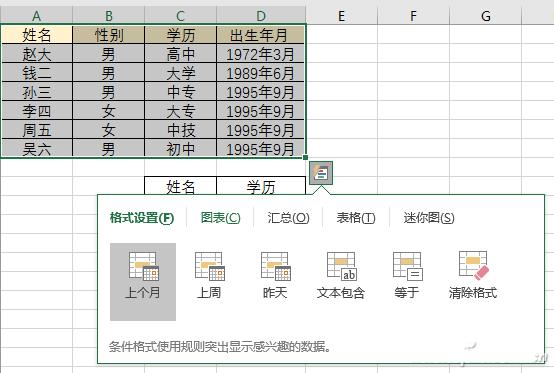Image resolution: width=554 pixels, height=373 pixels.
Task: Switch to the 格式设置(F) tab
Action: click(x=142, y=218)
